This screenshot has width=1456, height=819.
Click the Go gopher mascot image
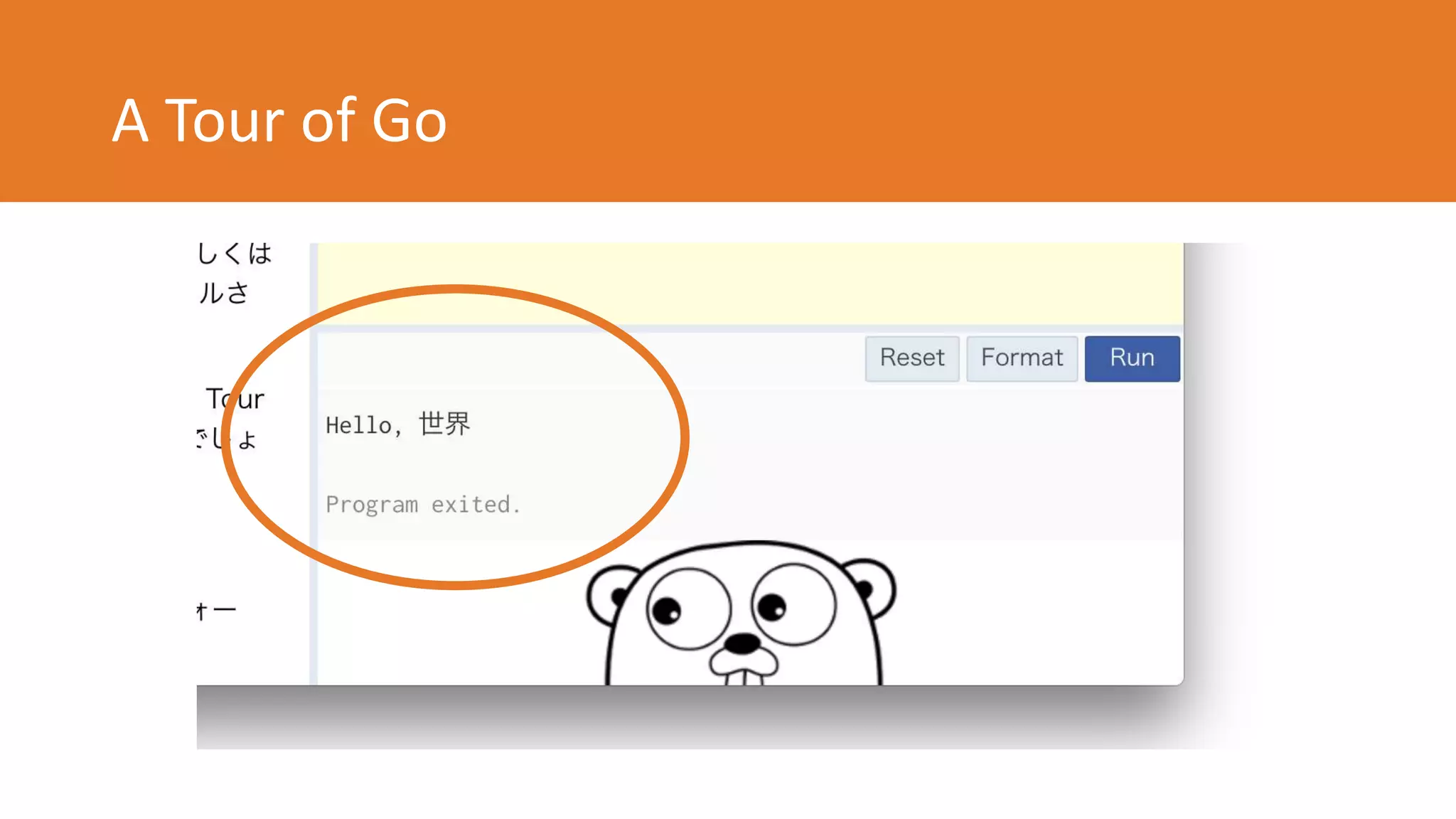742,613
